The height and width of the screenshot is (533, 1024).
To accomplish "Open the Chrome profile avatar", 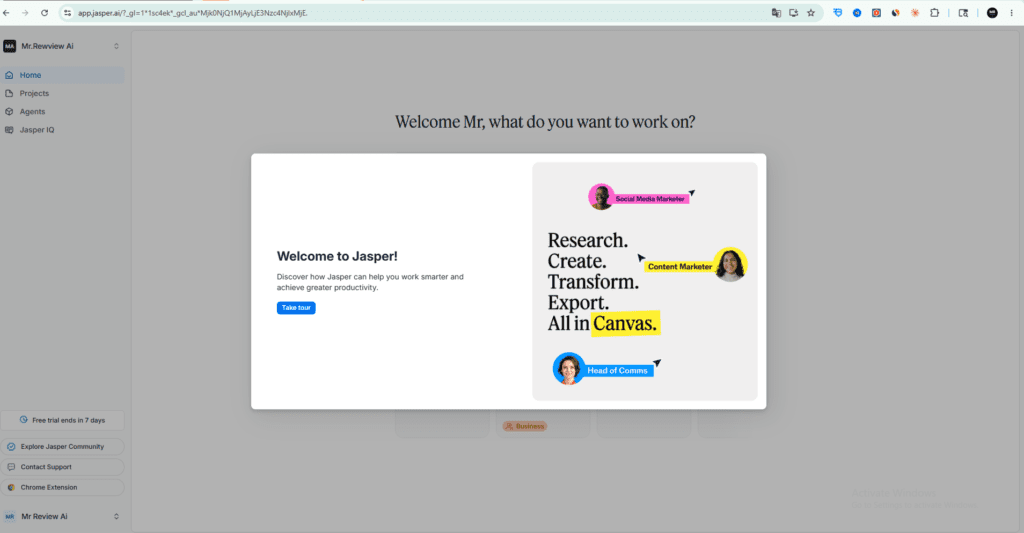I will [x=992, y=12].
